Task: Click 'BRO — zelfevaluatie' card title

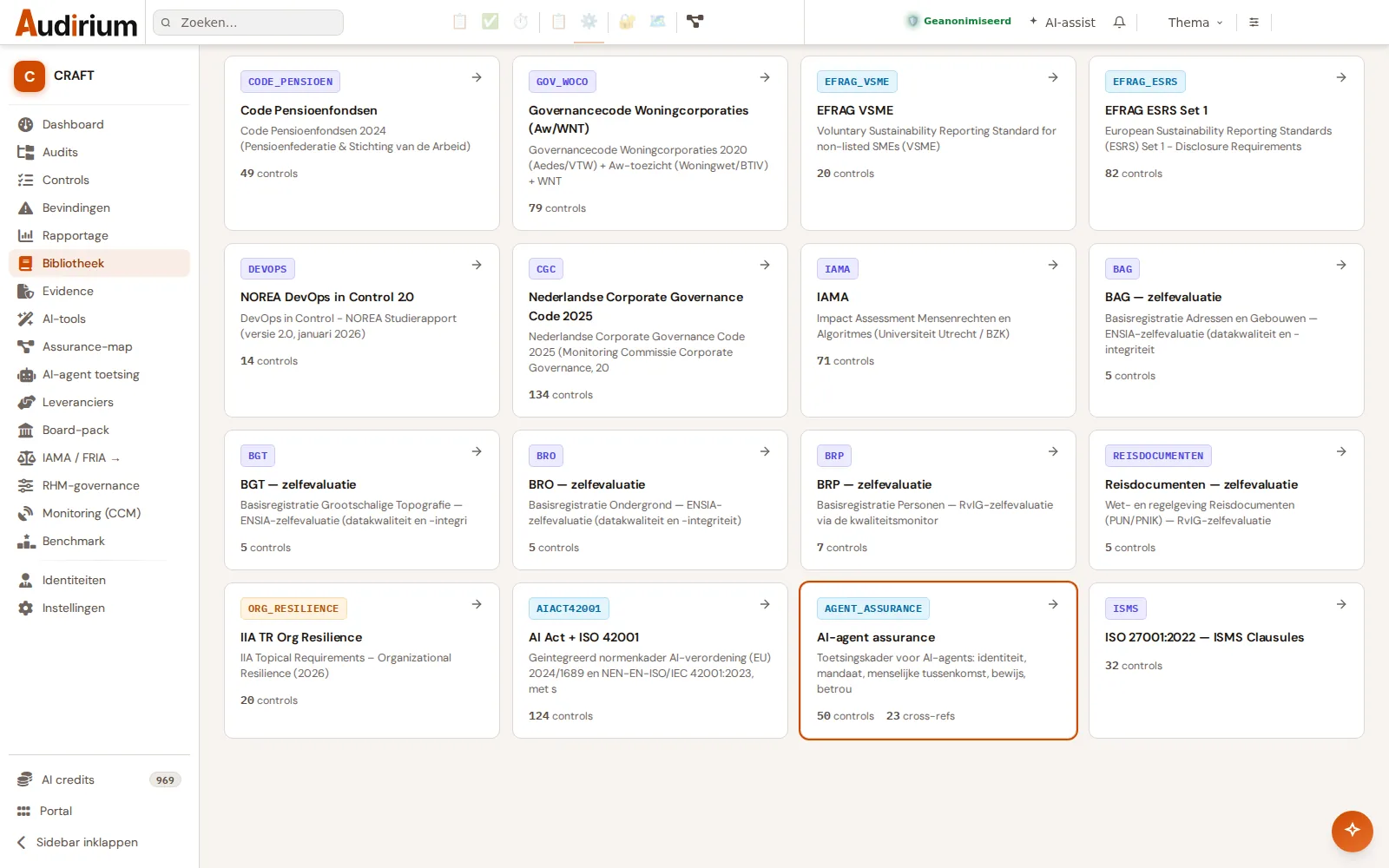Action: pos(587,484)
